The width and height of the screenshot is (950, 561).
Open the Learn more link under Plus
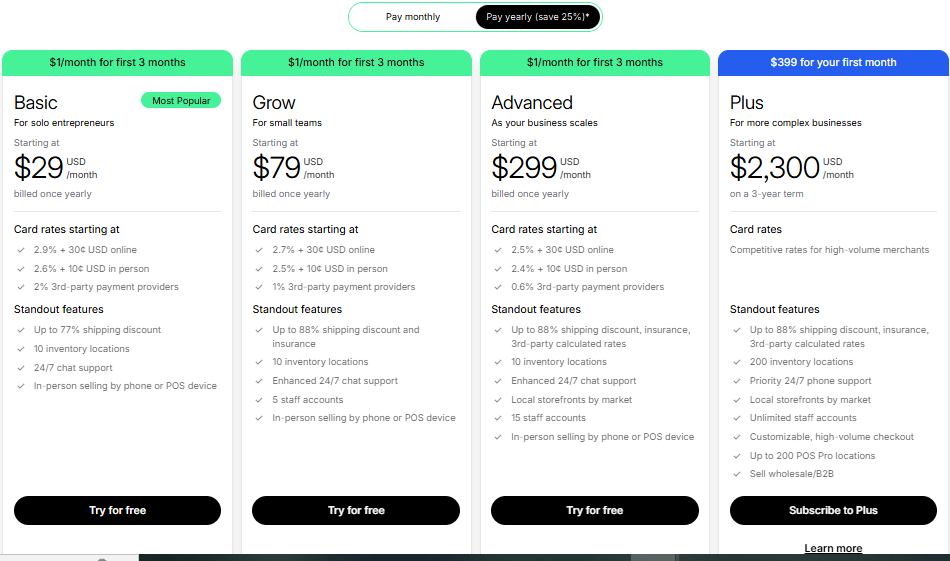coord(833,548)
